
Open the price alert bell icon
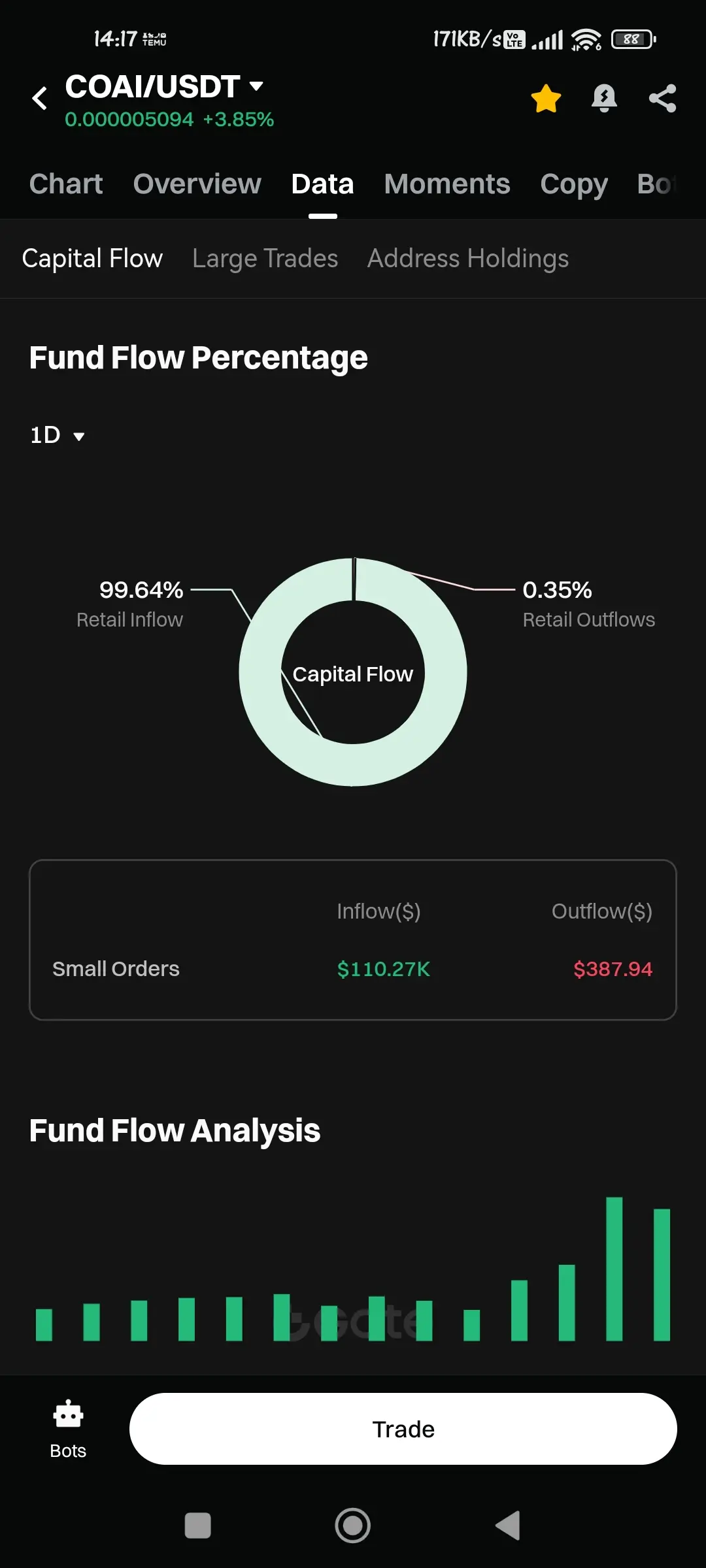click(x=604, y=99)
